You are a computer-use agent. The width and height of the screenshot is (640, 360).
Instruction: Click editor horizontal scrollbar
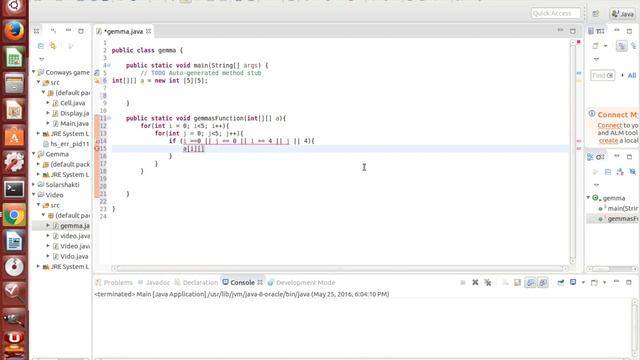tap(340, 268)
